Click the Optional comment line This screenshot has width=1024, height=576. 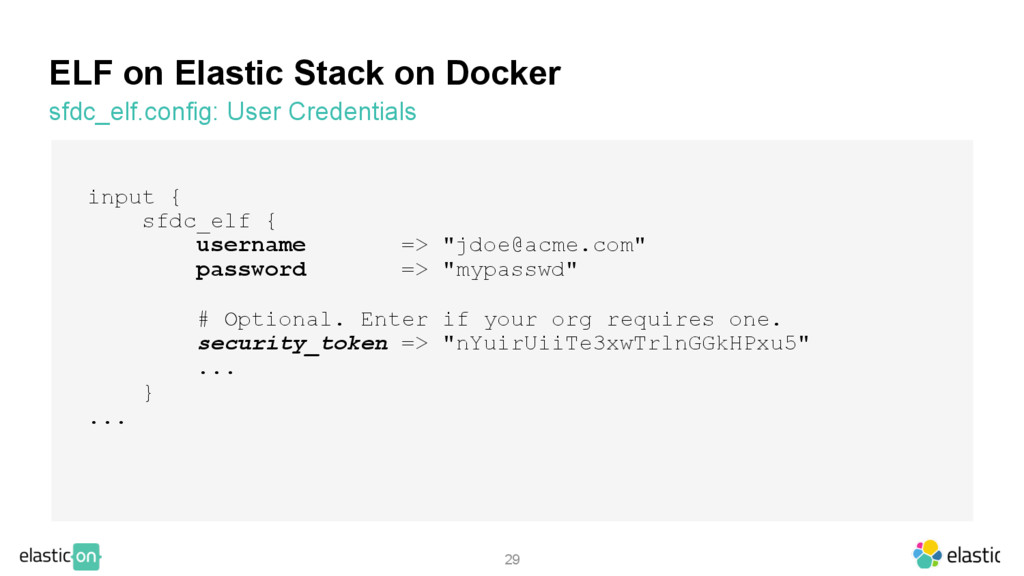(x=489, y=319)
